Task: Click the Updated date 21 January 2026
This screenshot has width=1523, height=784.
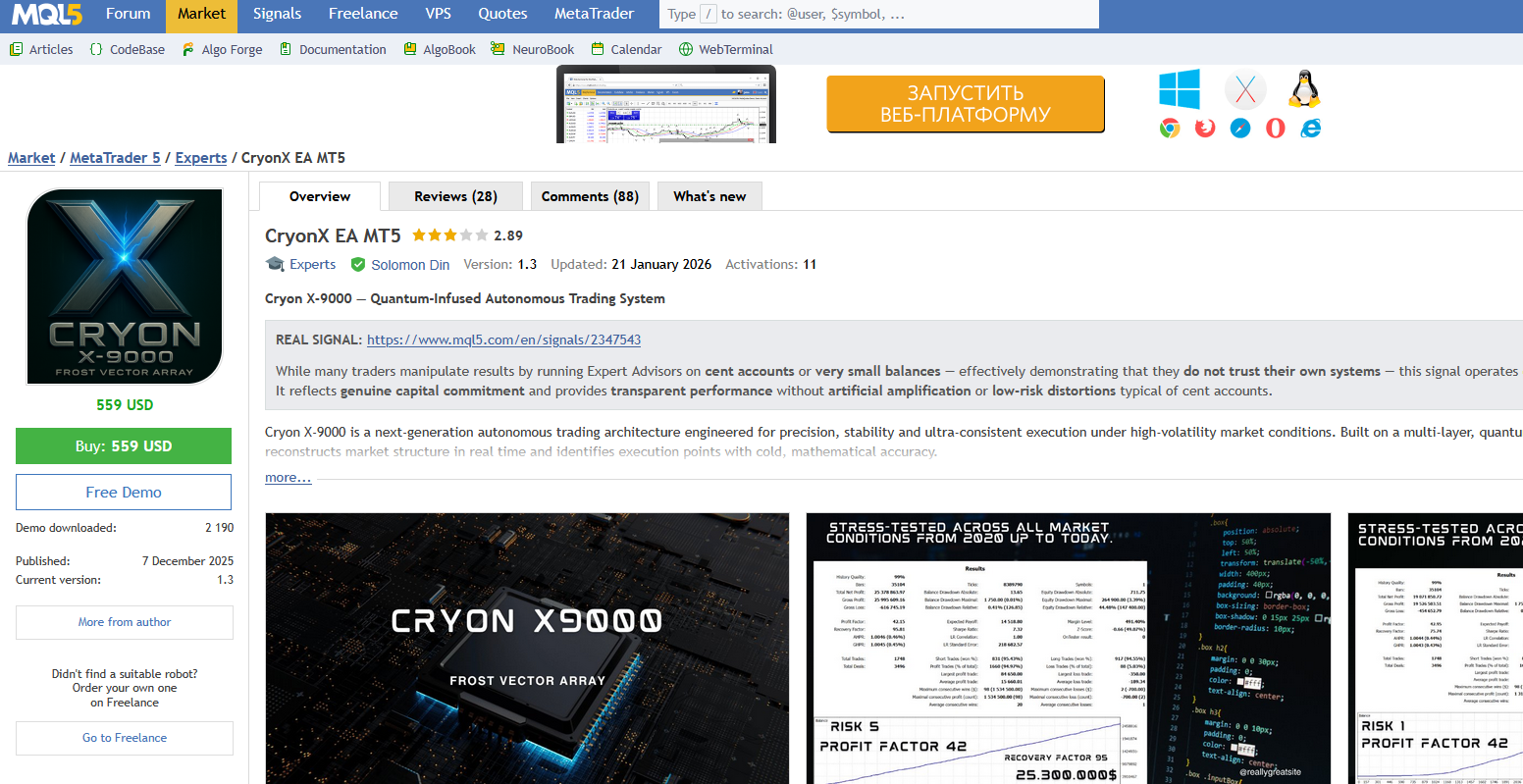Action: point(661,264)
